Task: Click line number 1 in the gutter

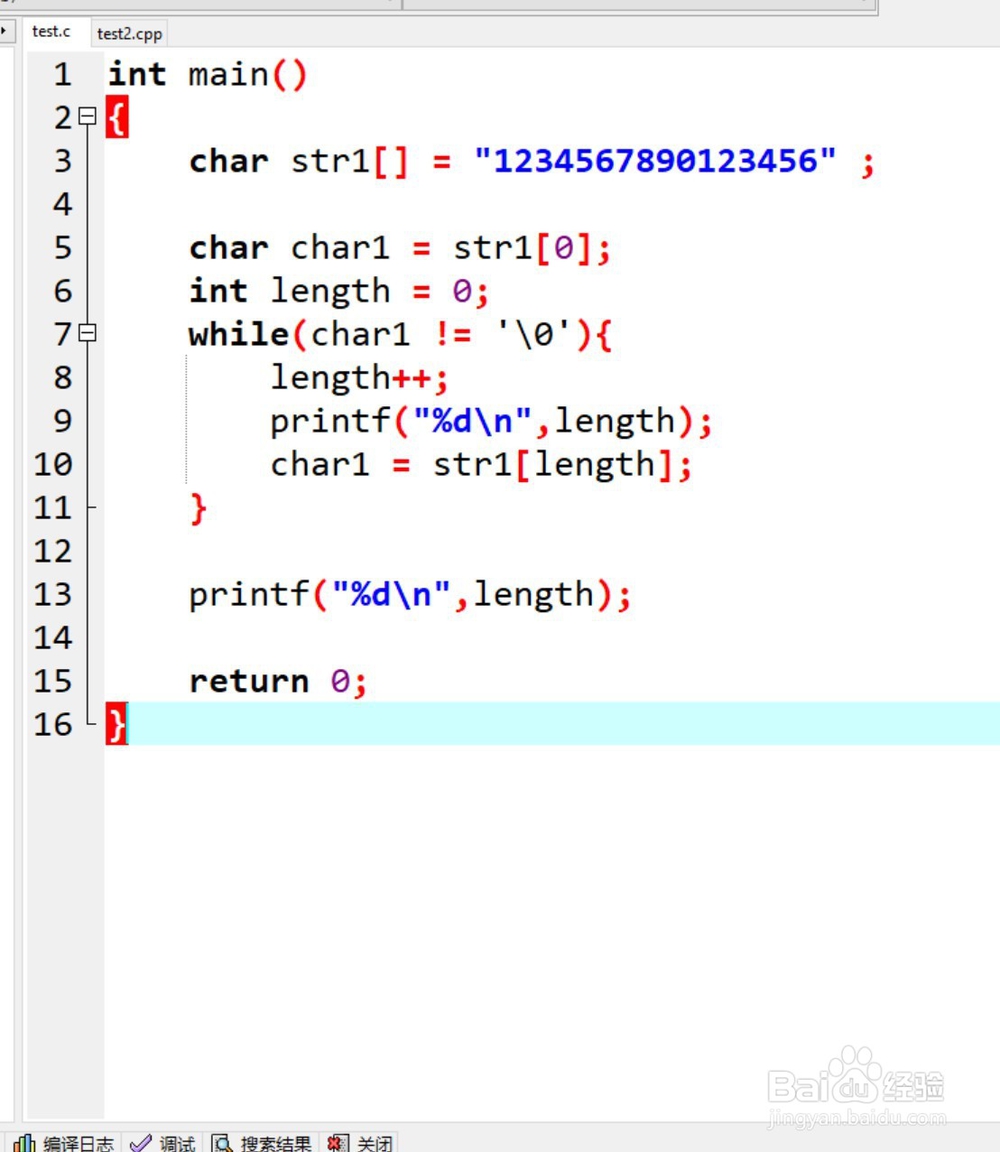Action: 62,74
